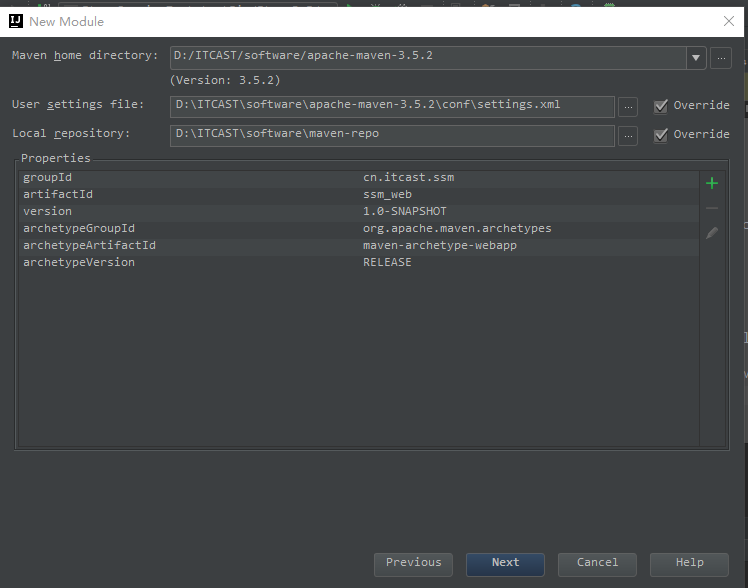Click the Maven home directory label
Screen dimensions: 748x588
coord(85,56)
